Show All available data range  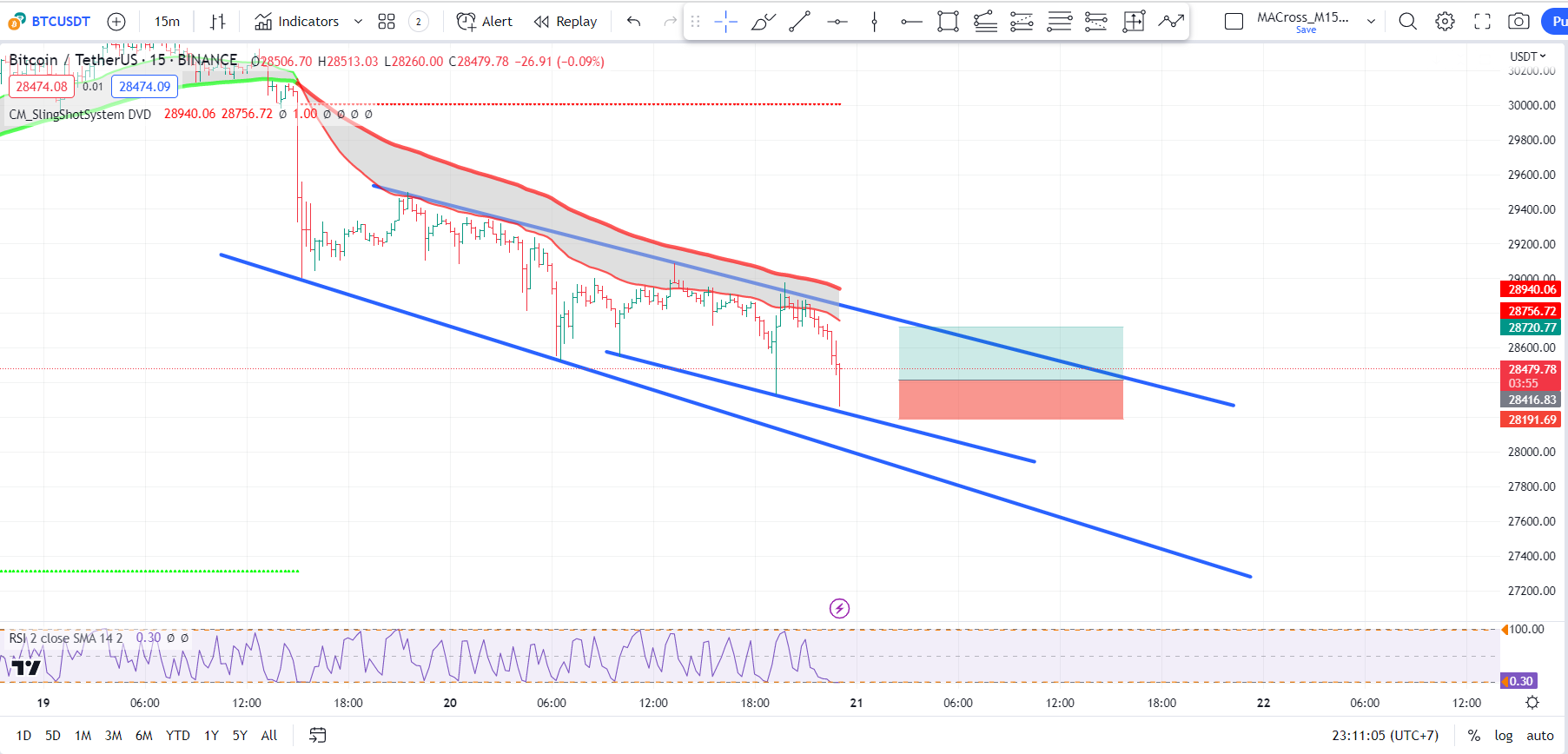[269, 736]
